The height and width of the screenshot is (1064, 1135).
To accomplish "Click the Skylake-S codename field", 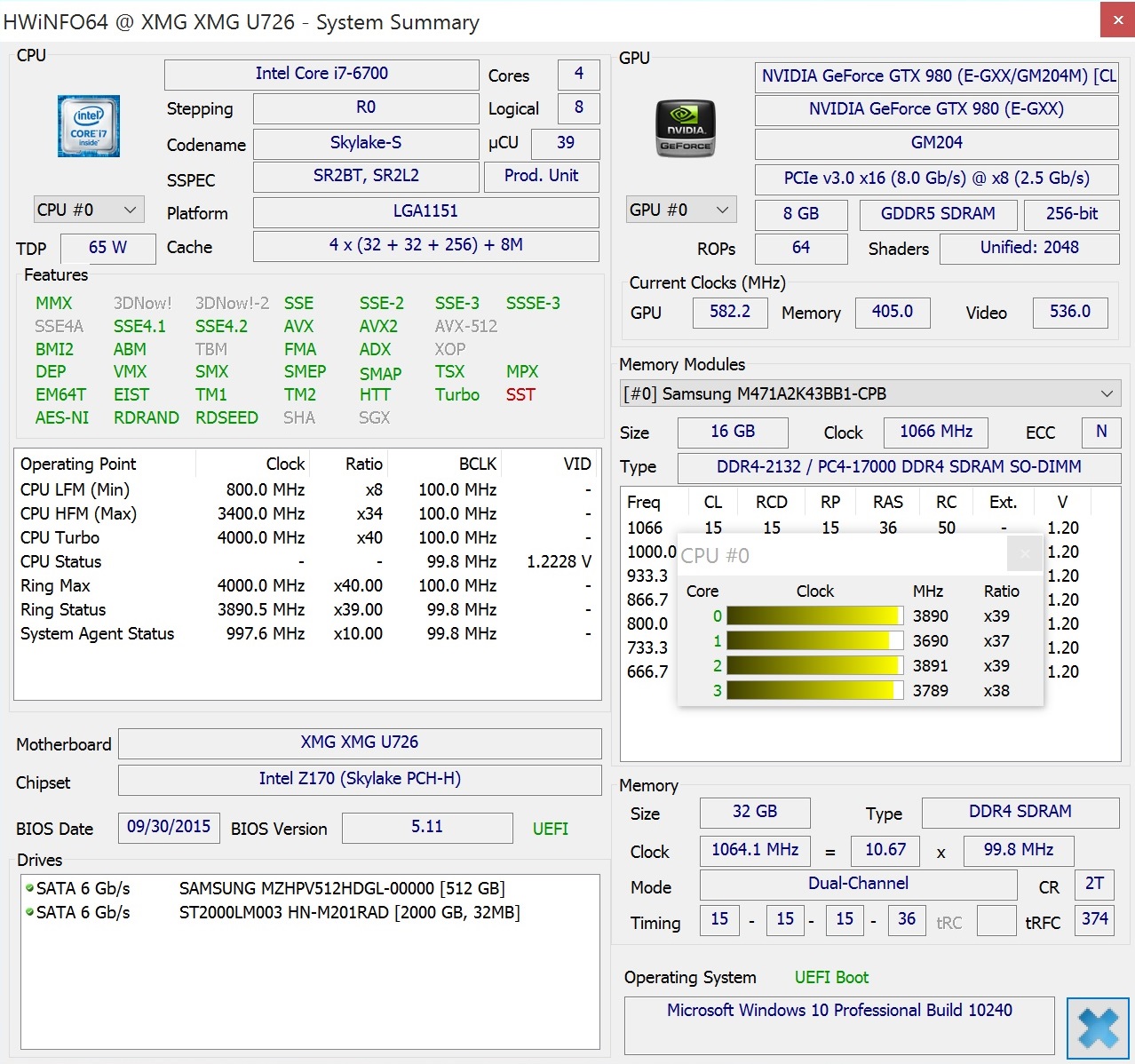I will tap(366, 143).
